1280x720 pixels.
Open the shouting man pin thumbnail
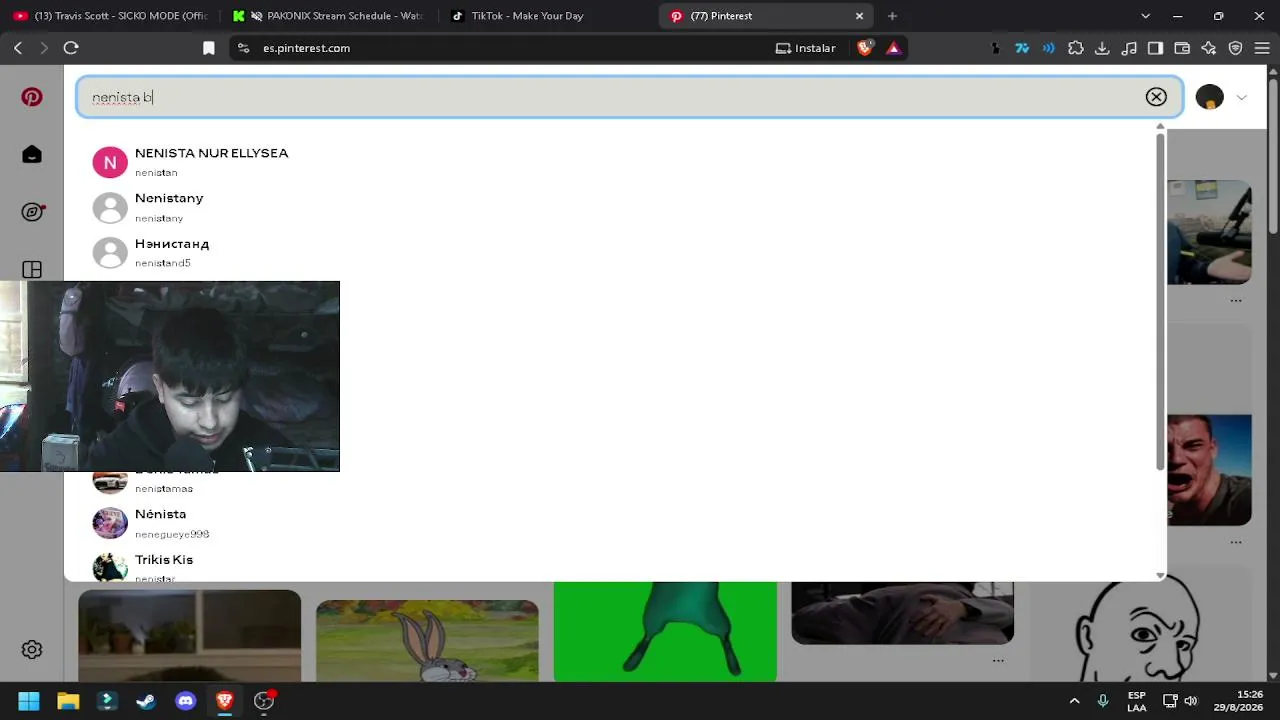click(1209, 470)
